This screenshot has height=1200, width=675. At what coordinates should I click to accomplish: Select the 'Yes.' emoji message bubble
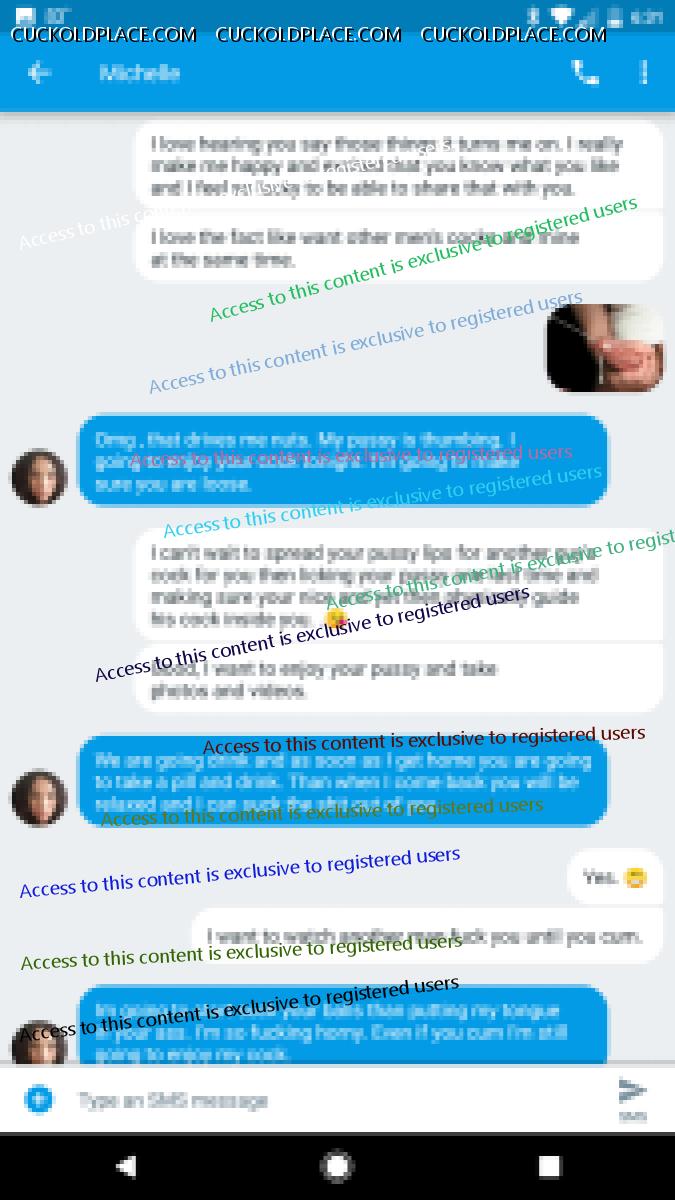[615, 877]
